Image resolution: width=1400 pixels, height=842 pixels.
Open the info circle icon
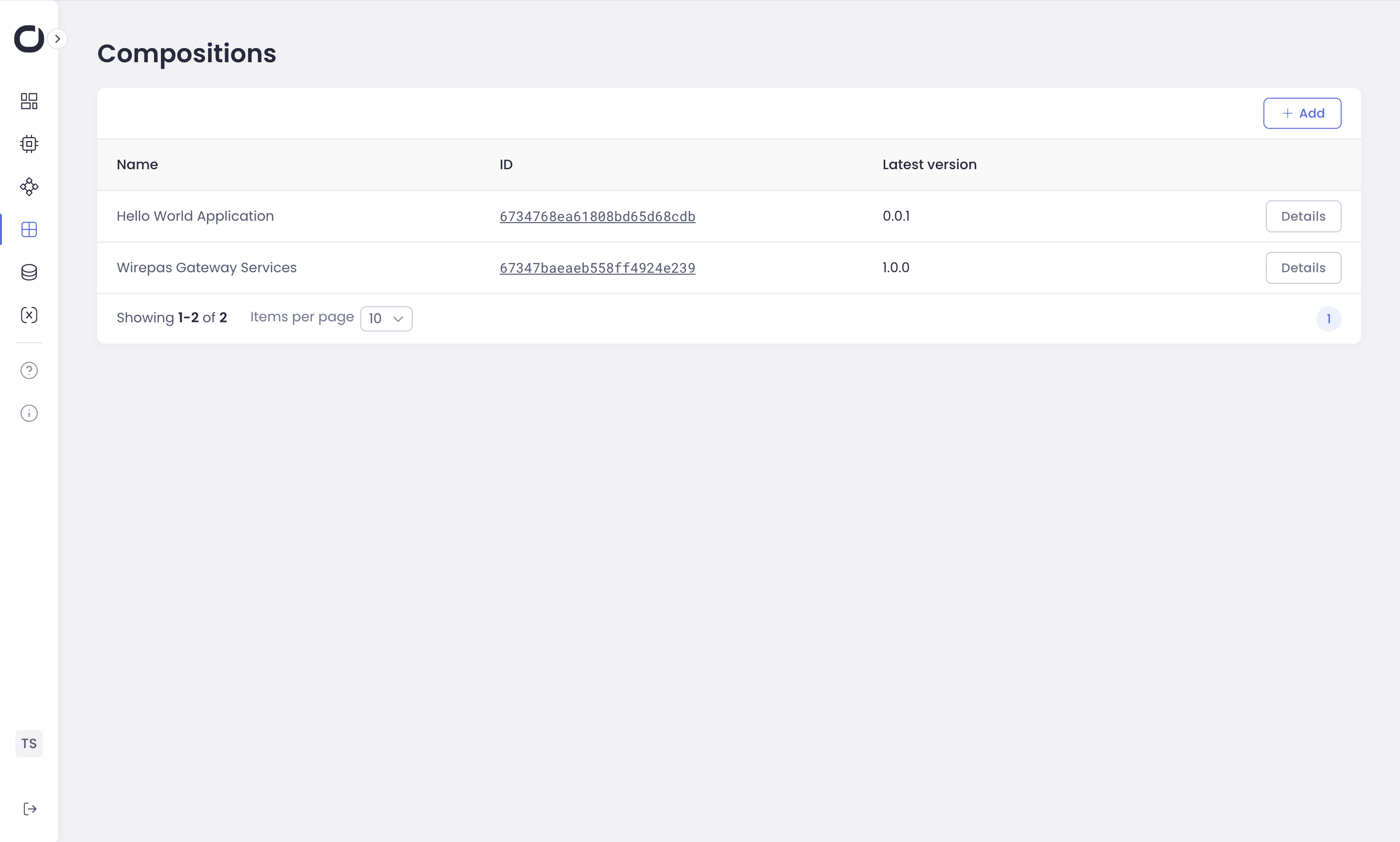[x=29, y=413]
